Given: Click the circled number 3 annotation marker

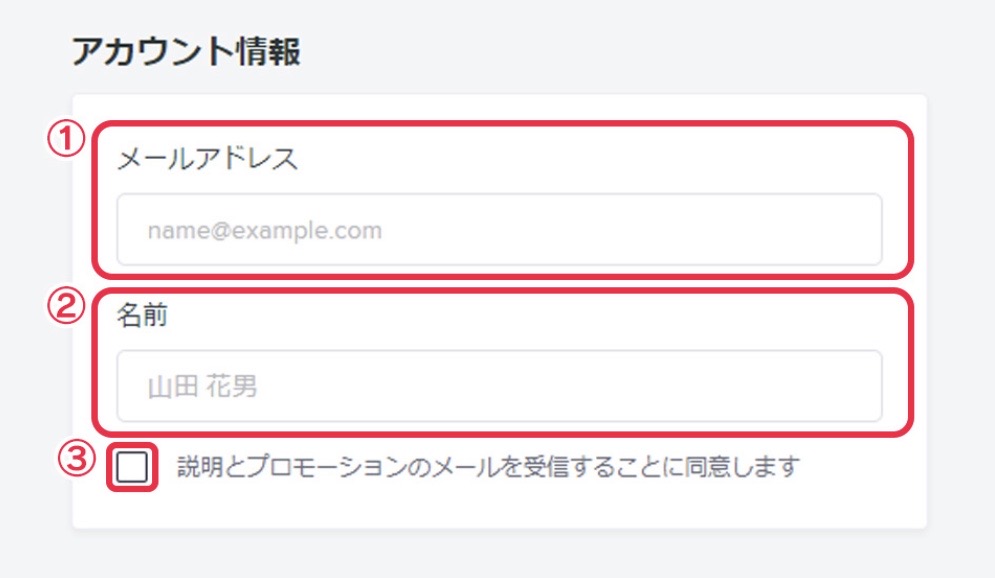Looking at the screenshot, I should [77, 459].
